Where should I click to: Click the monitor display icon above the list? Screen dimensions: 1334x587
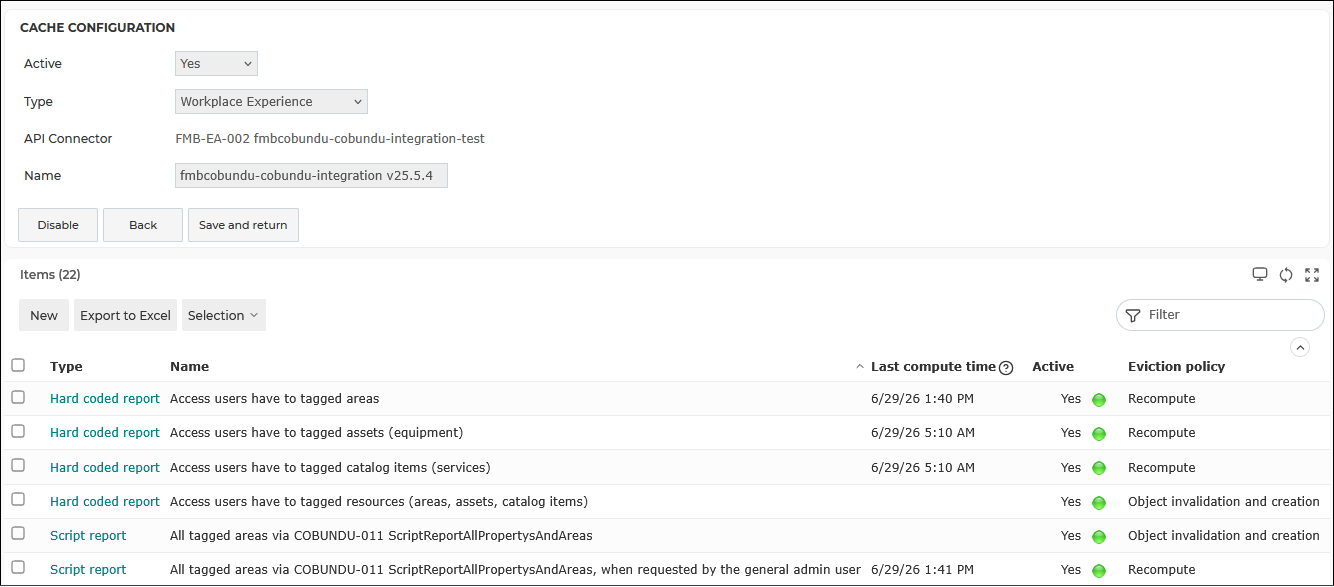pos(1260,274)
